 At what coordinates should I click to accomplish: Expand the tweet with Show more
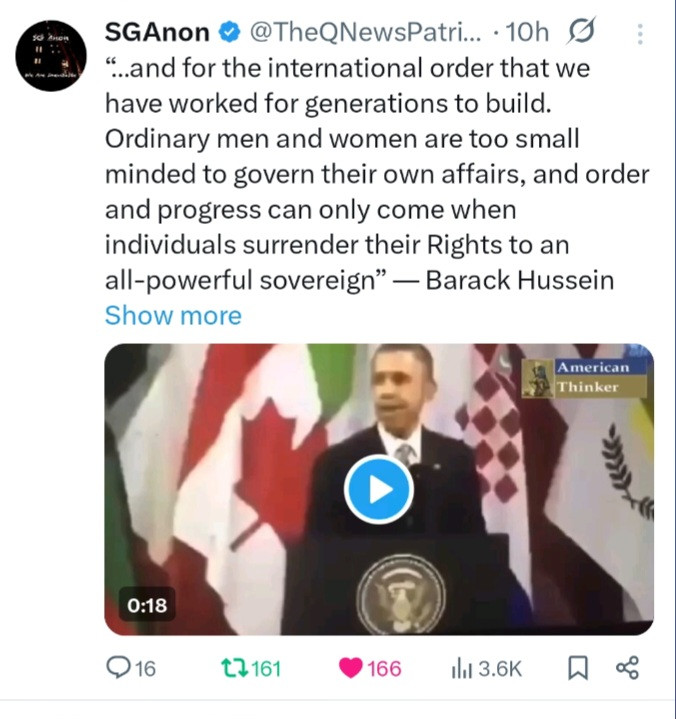pos(173,315)
